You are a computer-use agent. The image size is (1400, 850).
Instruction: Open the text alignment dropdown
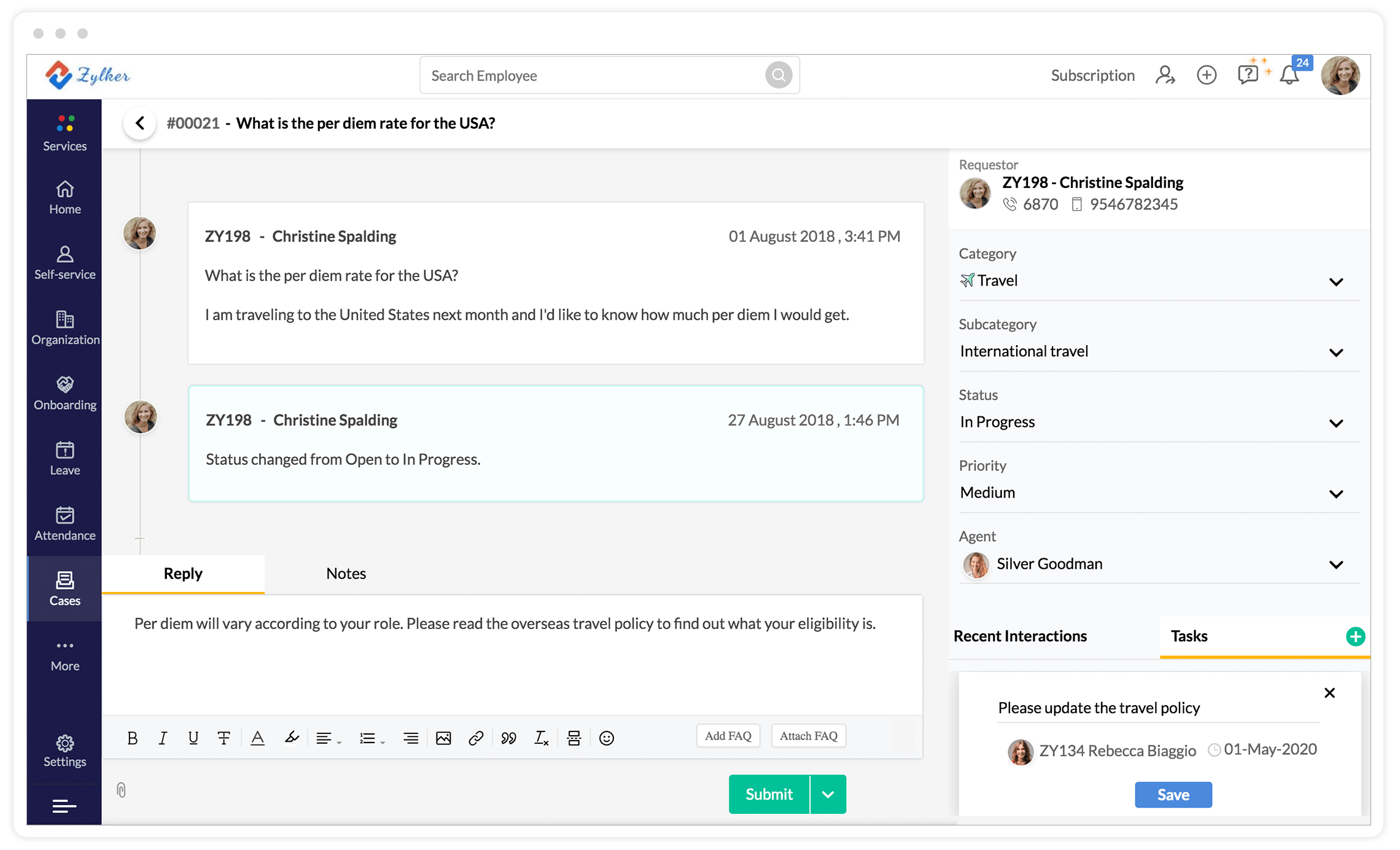(329, 738)
